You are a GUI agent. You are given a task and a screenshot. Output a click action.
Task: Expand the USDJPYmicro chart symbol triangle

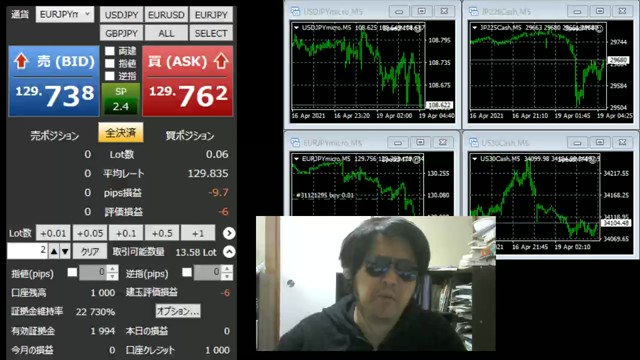[297, 28]
